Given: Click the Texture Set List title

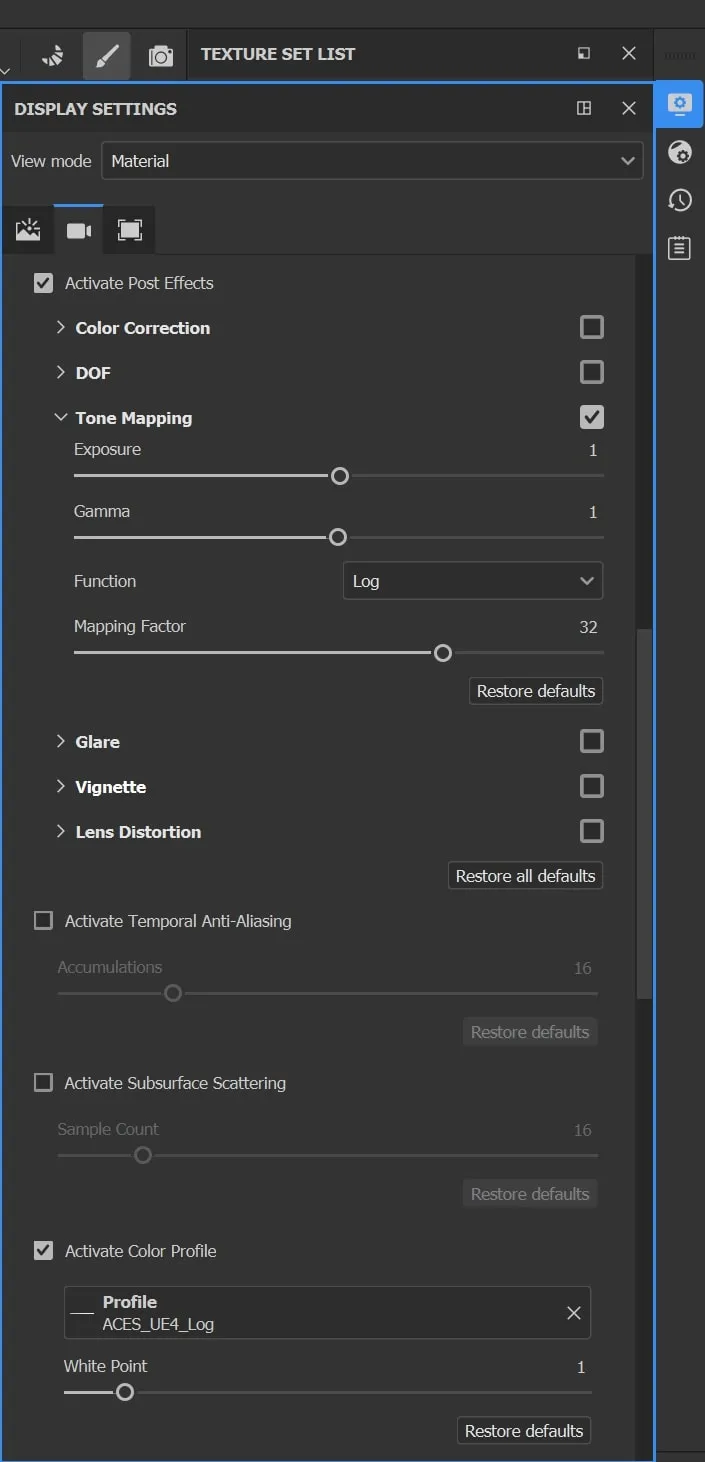Looking at the screenshot, I should coord(278,54).
